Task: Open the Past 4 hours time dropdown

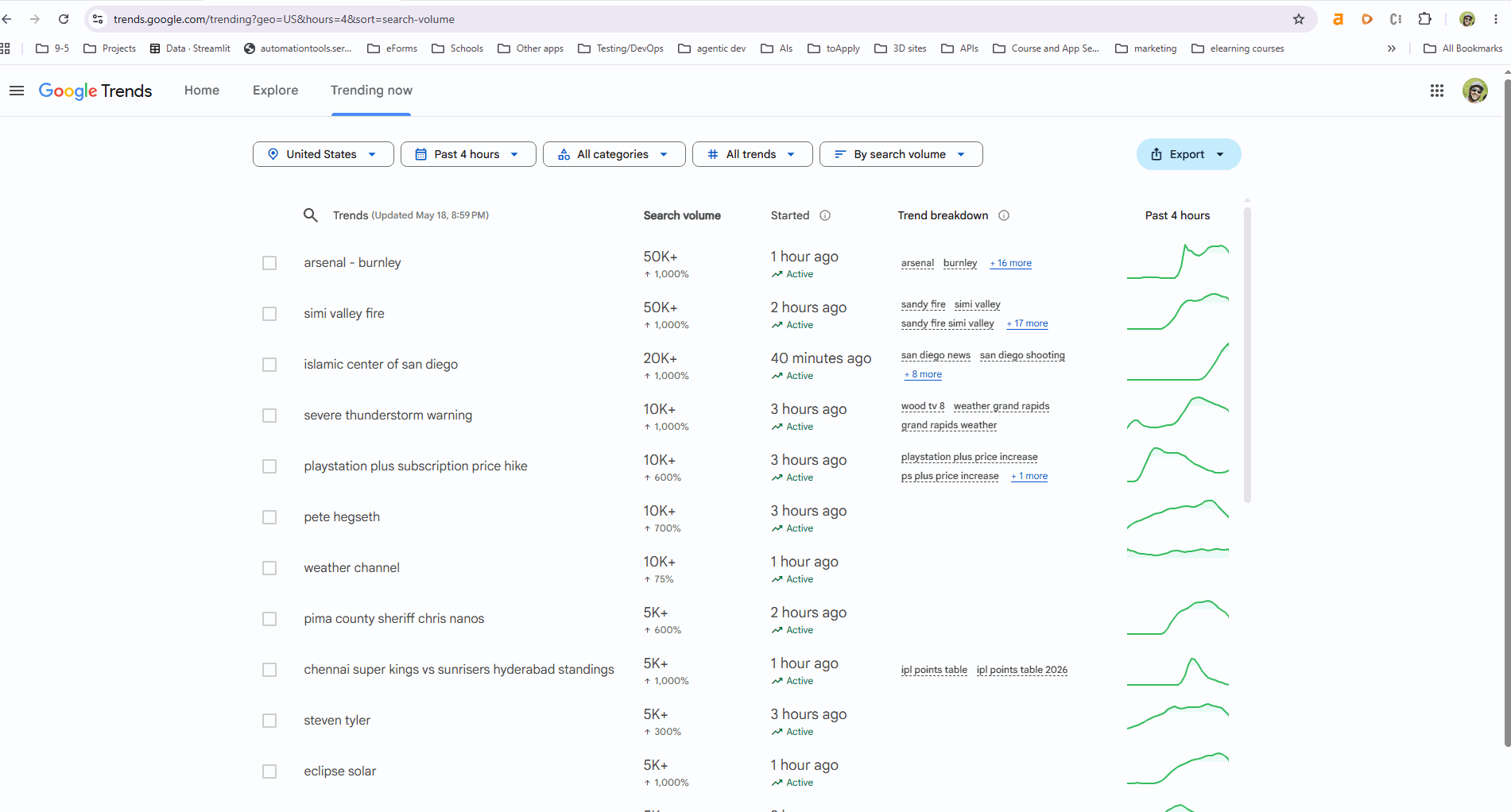Action: [468, 154]
